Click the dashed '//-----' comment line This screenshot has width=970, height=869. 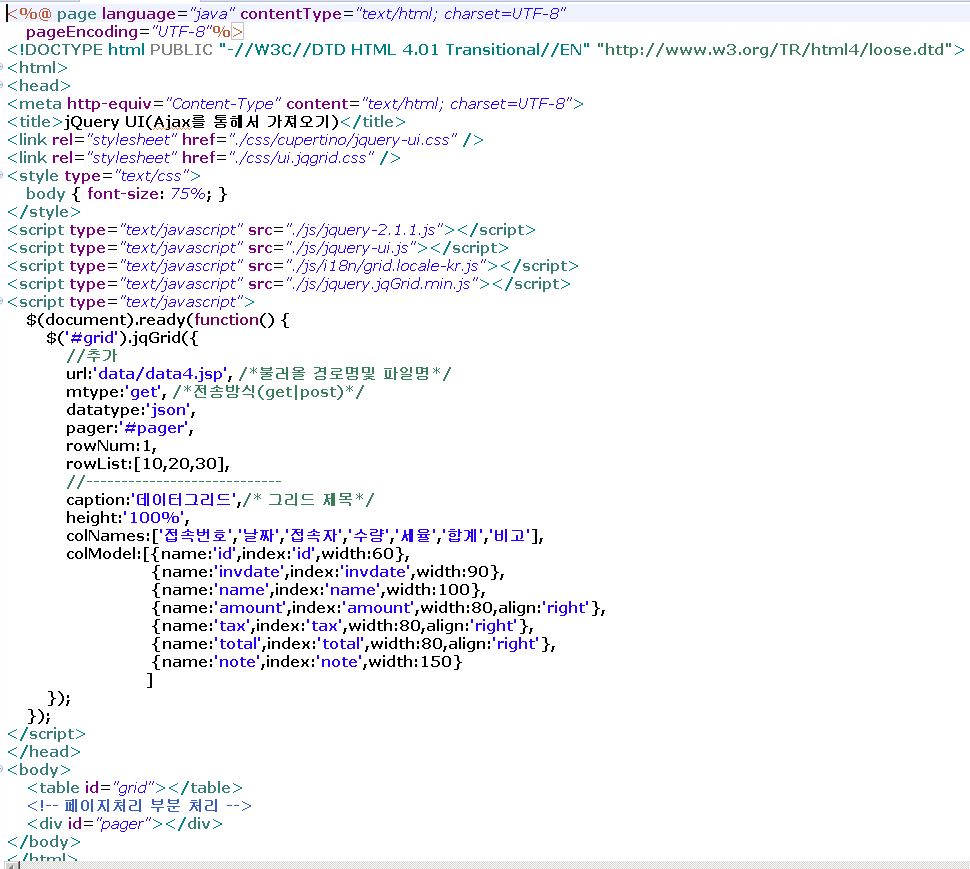coord(174,481)
